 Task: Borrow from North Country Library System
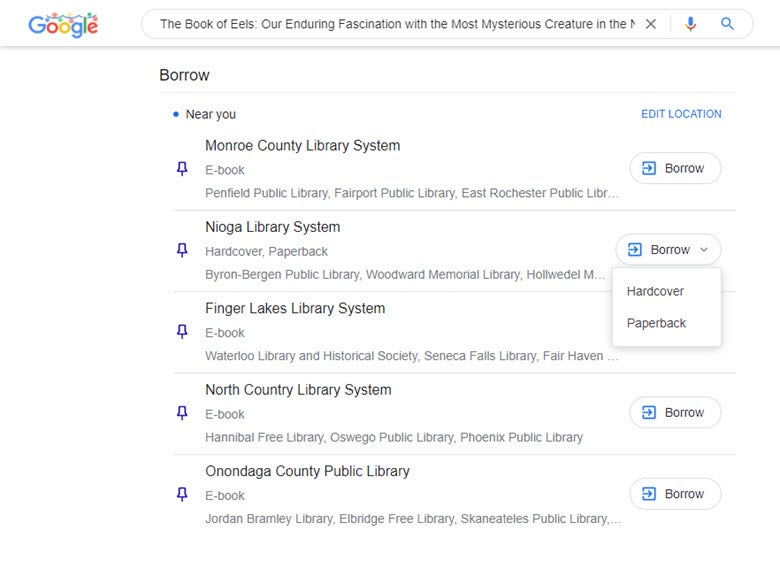point(675,412)
